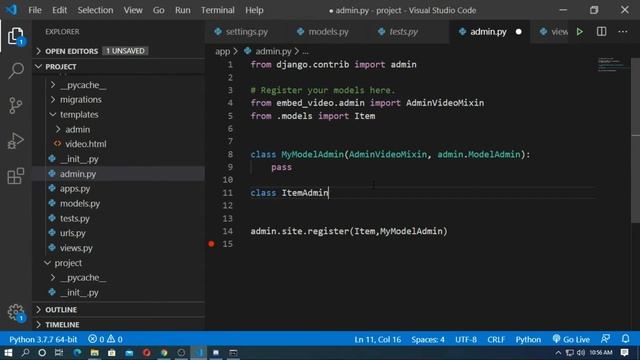The image size is (640, 360).
Task: Switch to the settings.py tab
Action: point(247,32)
